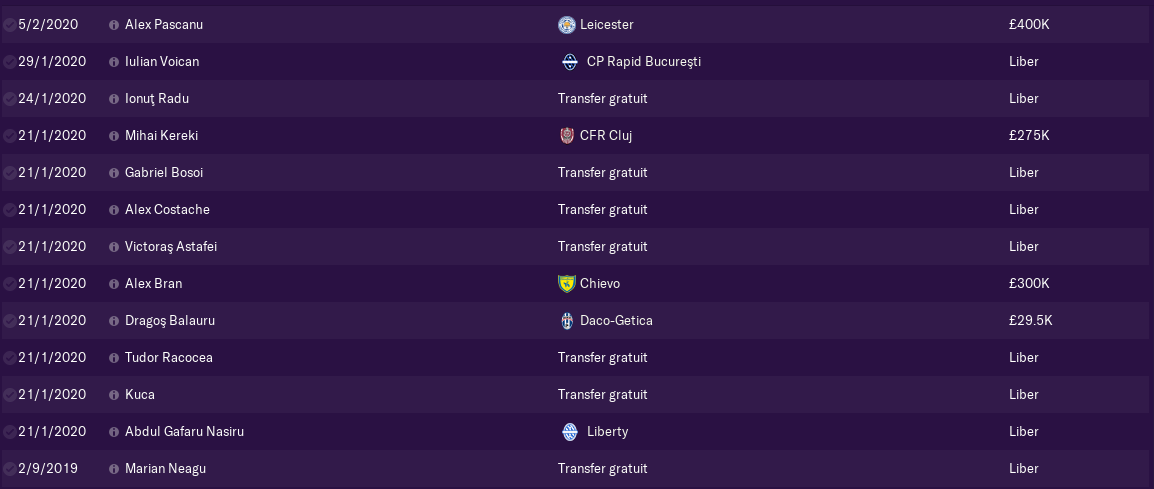This screenshot has height=489, width=1154.
Task: Open Dragoș Balauru's player page
Action: (169, 320)
